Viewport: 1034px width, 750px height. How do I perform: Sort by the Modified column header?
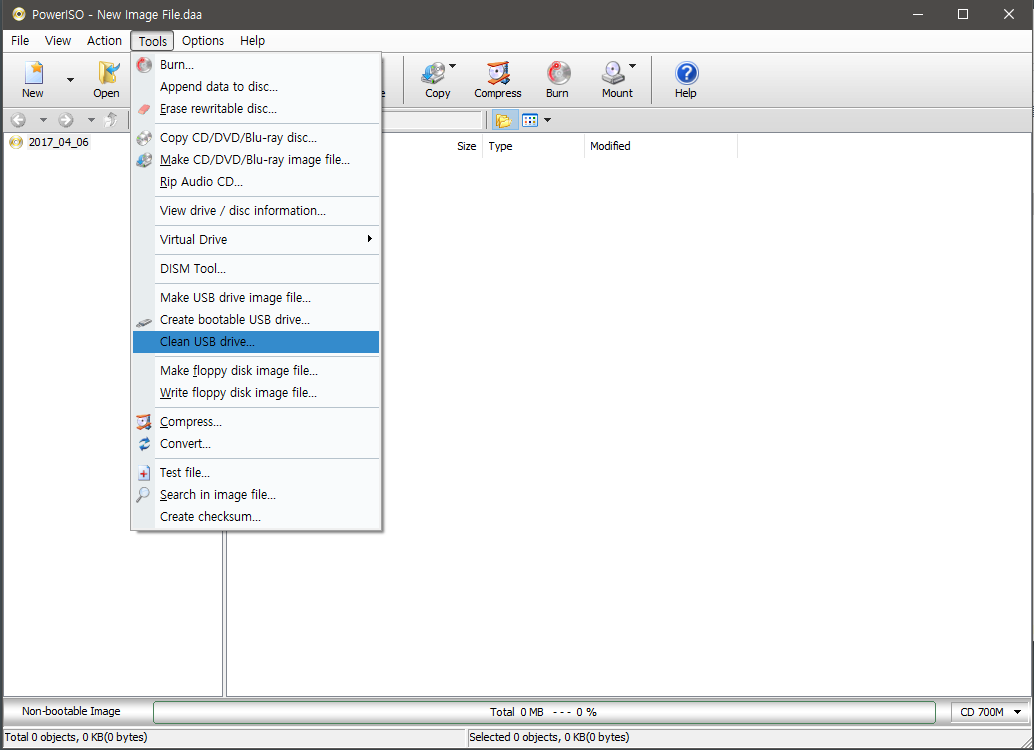(x=610, y=146)
